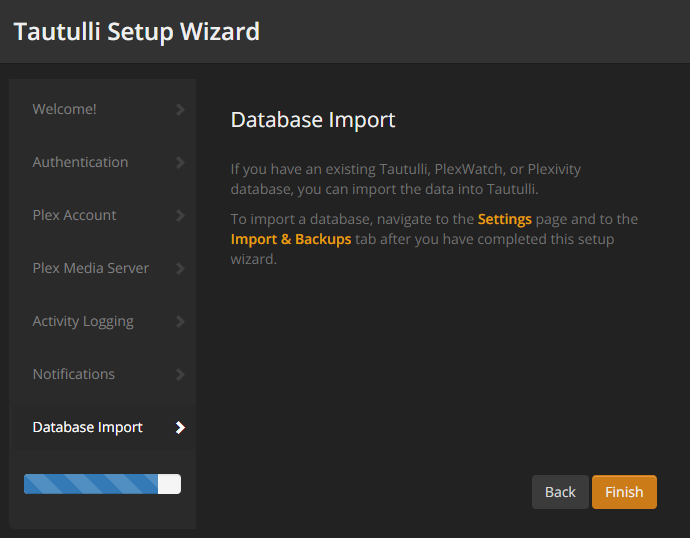The image size is (690, 538).
Task: Open the Welcome! wizard step
Action: tap(103, 109)
